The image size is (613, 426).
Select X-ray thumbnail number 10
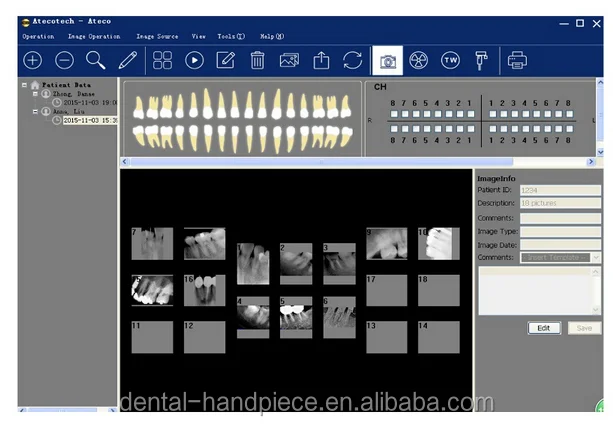coord(439,243)
